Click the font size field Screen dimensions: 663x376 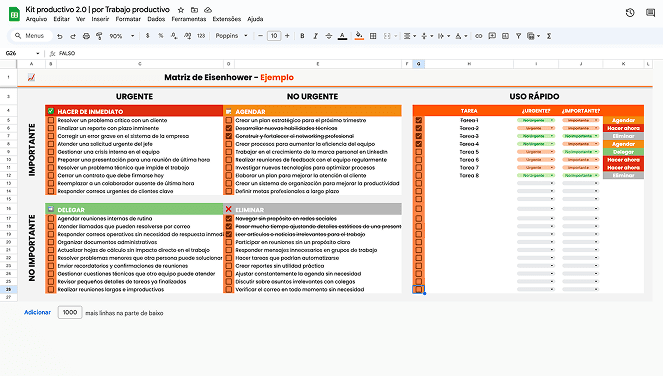[274, 36]
